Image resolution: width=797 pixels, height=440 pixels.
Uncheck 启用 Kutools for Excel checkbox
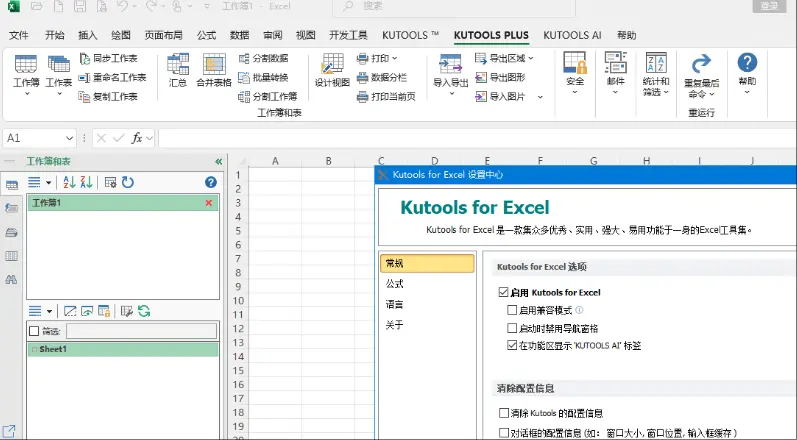503,293
